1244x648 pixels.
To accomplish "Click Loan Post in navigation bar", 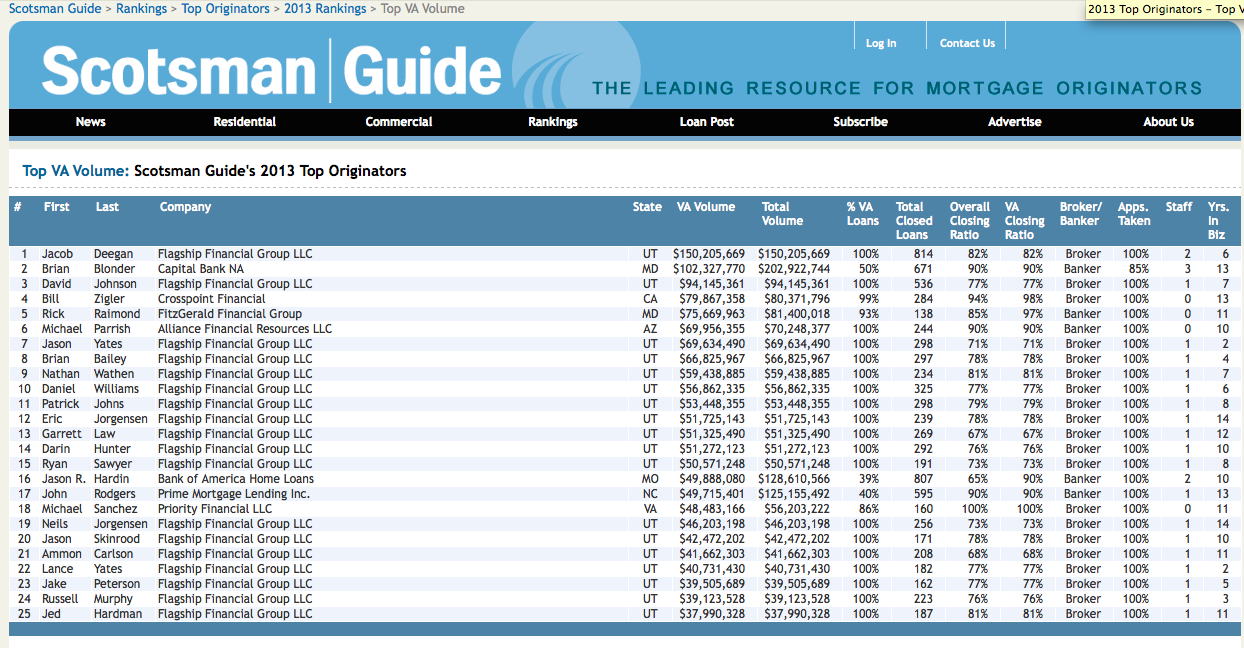I will point(706,122).
